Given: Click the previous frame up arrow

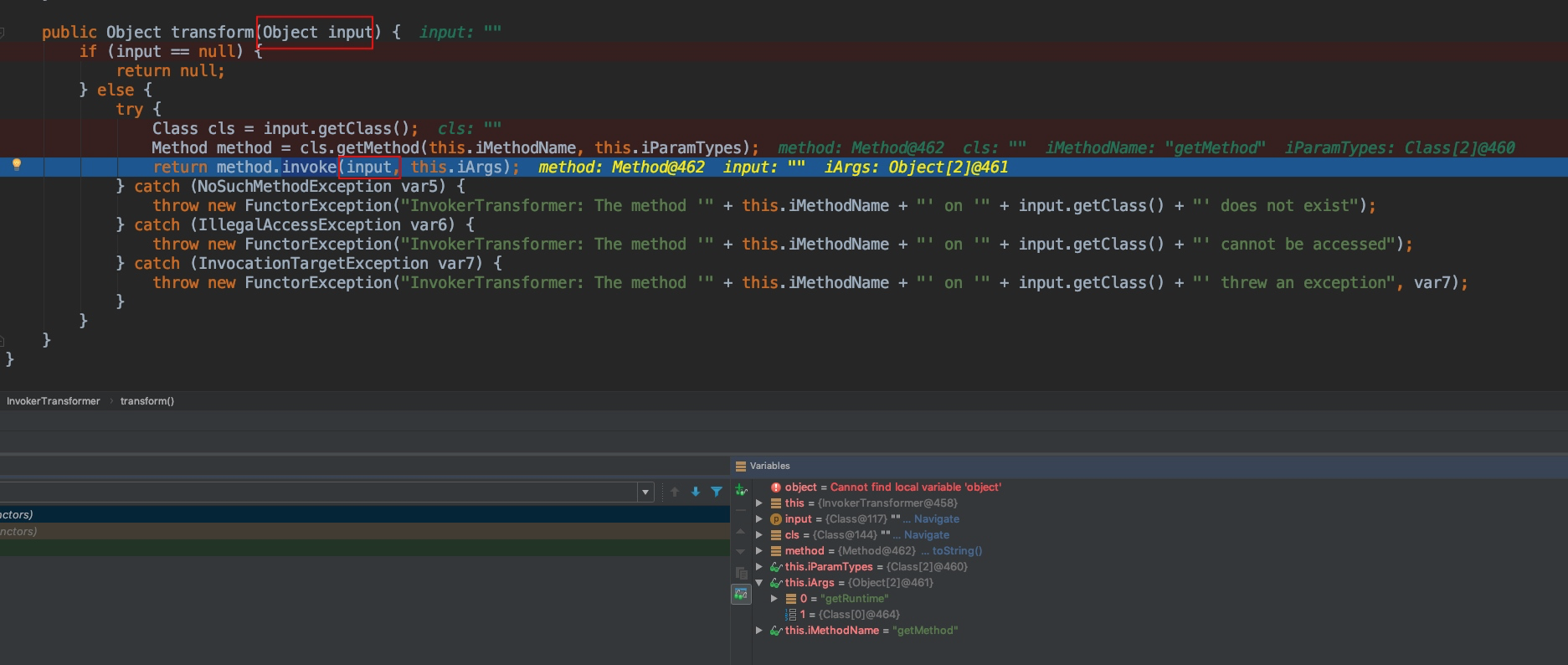Looking at the screenshot, I should tap(675, 492).
